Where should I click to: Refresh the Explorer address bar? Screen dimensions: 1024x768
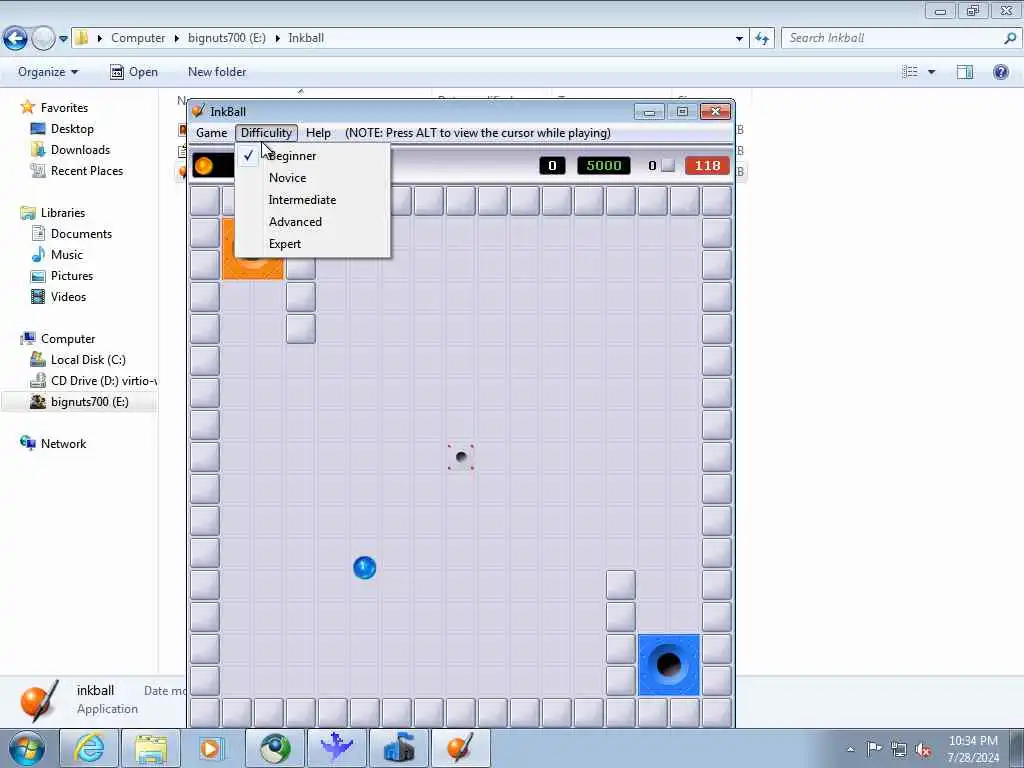762,39
